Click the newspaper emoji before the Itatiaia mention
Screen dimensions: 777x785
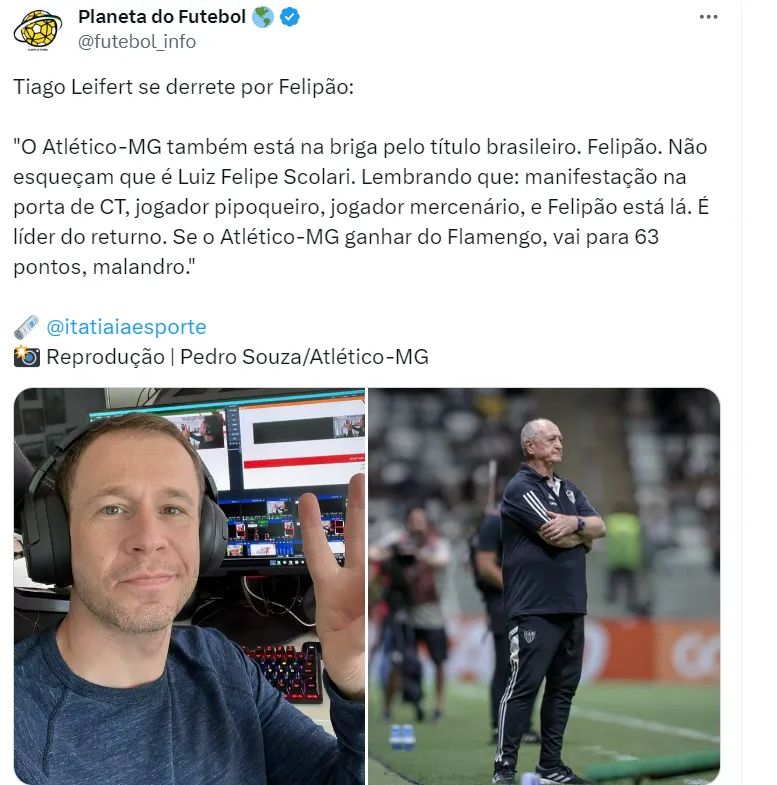(x=27, y=327)
